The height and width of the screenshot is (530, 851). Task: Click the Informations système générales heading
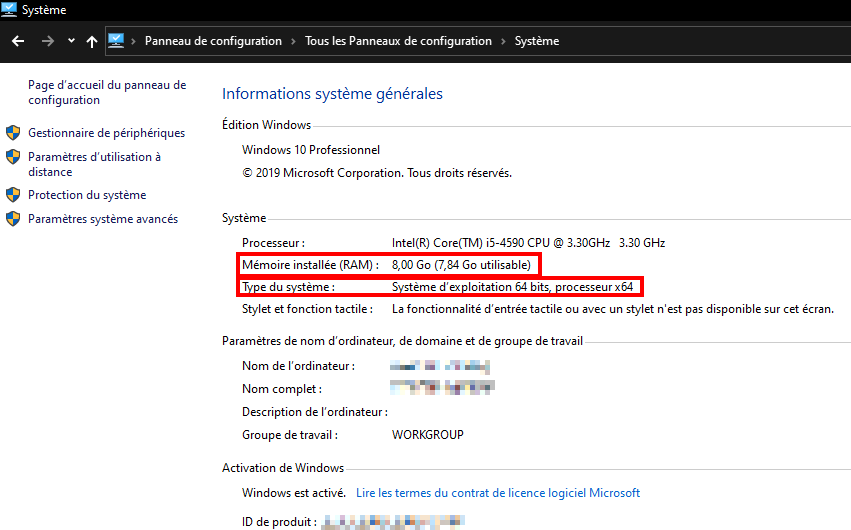pos(332,94)
